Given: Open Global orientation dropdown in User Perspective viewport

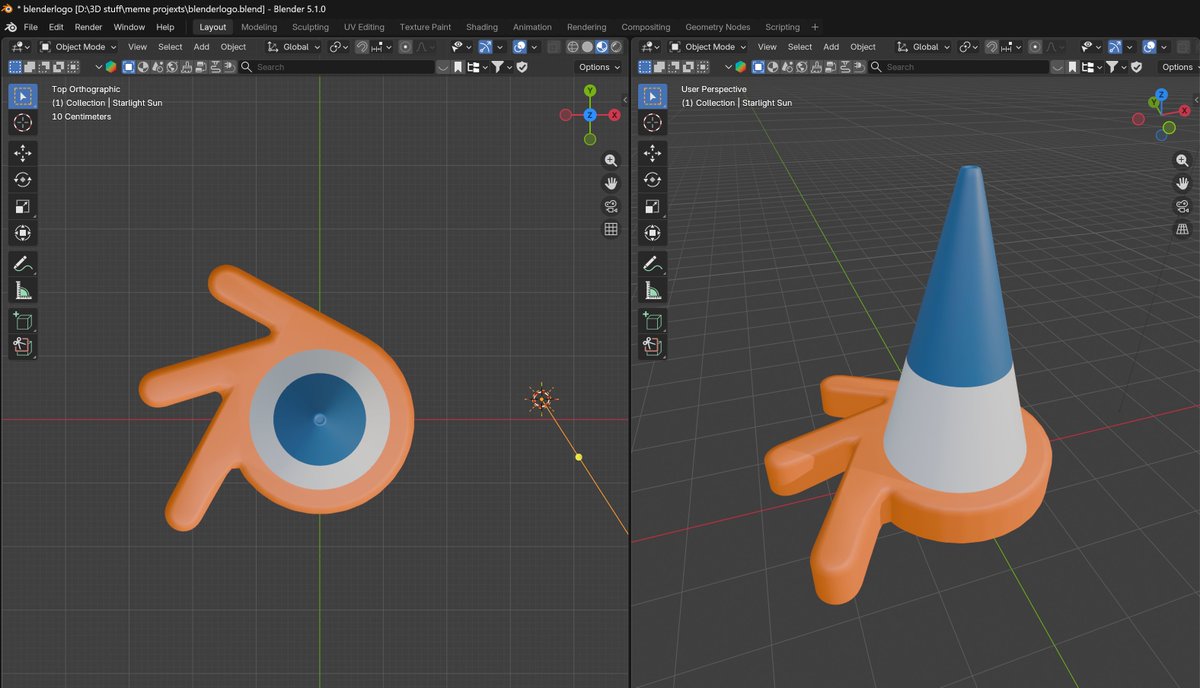Looking at the screenshot, I should tap(924, 47).
